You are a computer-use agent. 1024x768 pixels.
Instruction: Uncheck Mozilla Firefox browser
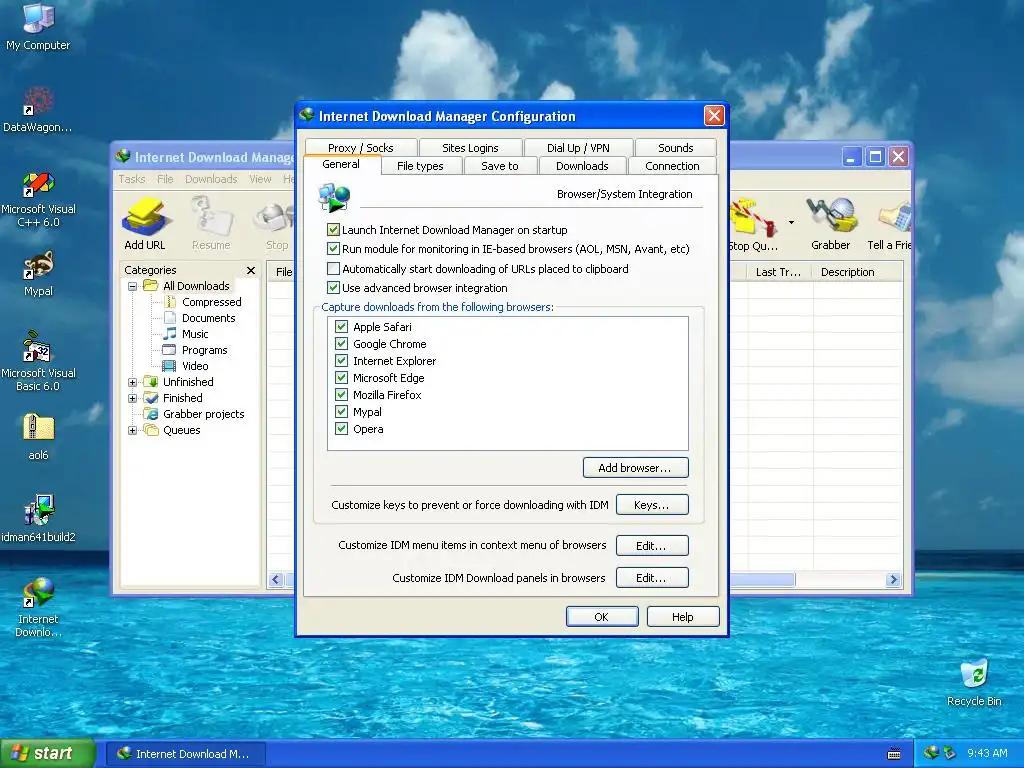(x=341, y=394)
